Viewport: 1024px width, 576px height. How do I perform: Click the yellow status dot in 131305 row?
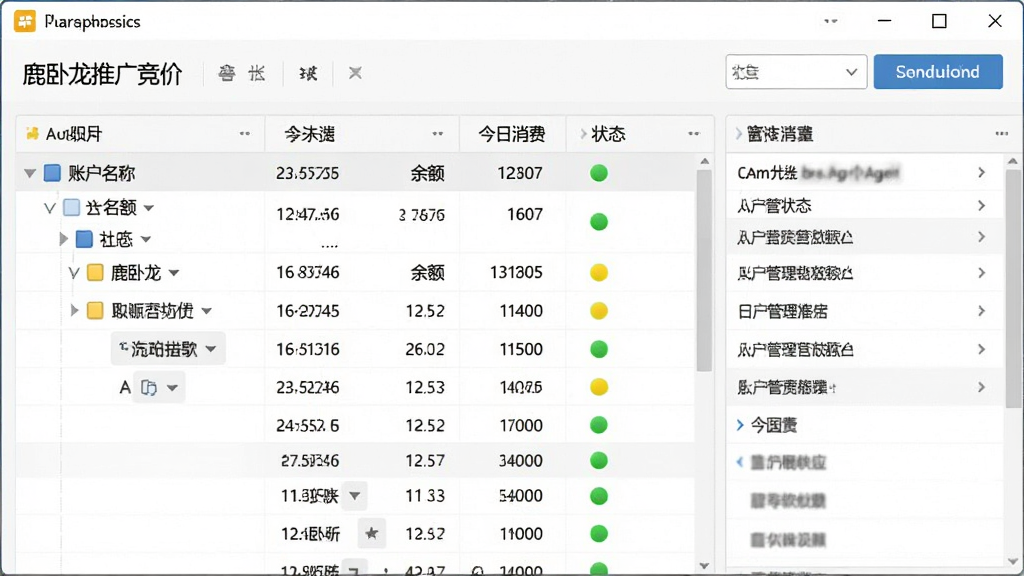(599, 272)
